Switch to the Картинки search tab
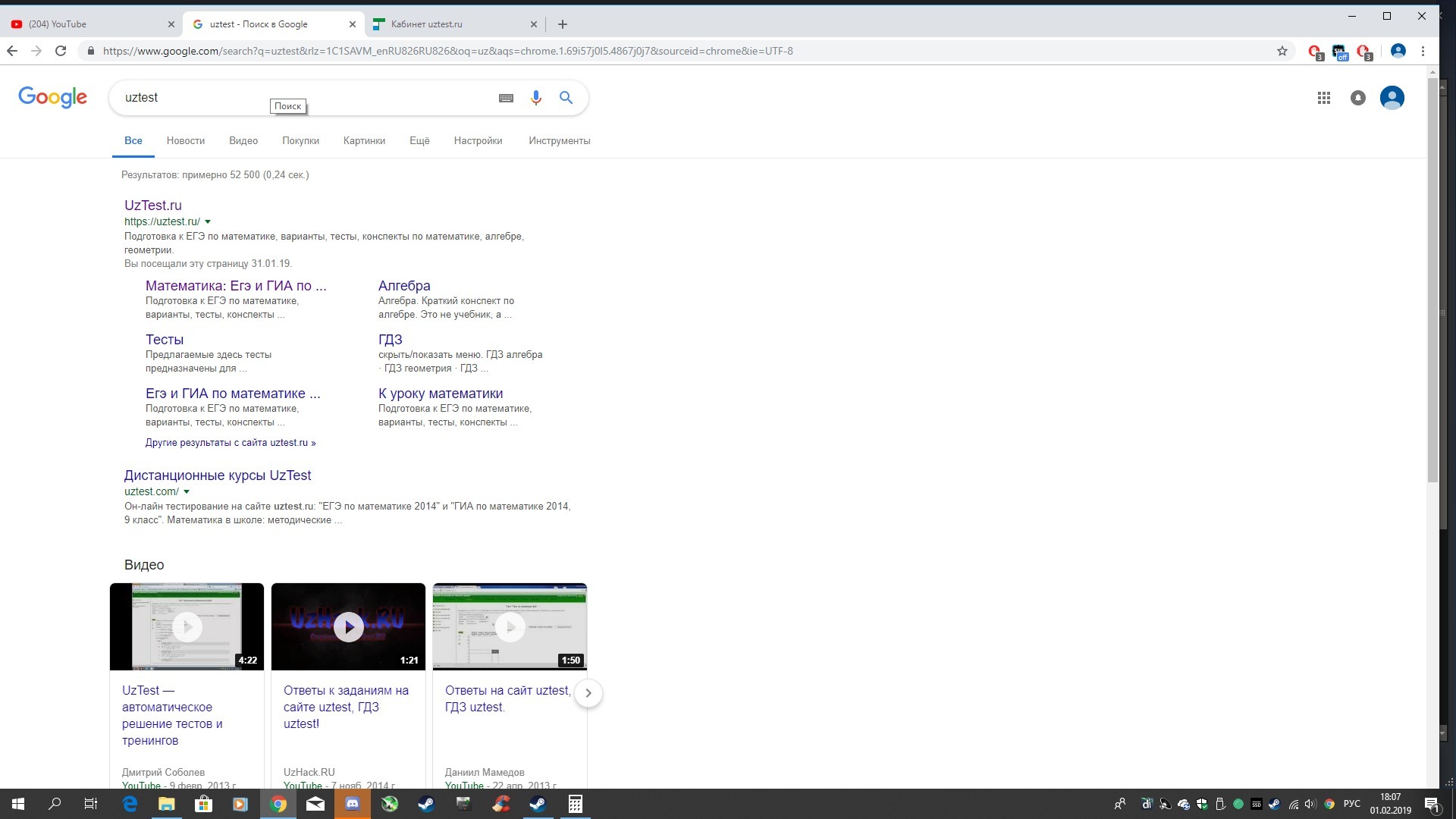The height and width of the screenshot is (819, 1456). [364, 141]
